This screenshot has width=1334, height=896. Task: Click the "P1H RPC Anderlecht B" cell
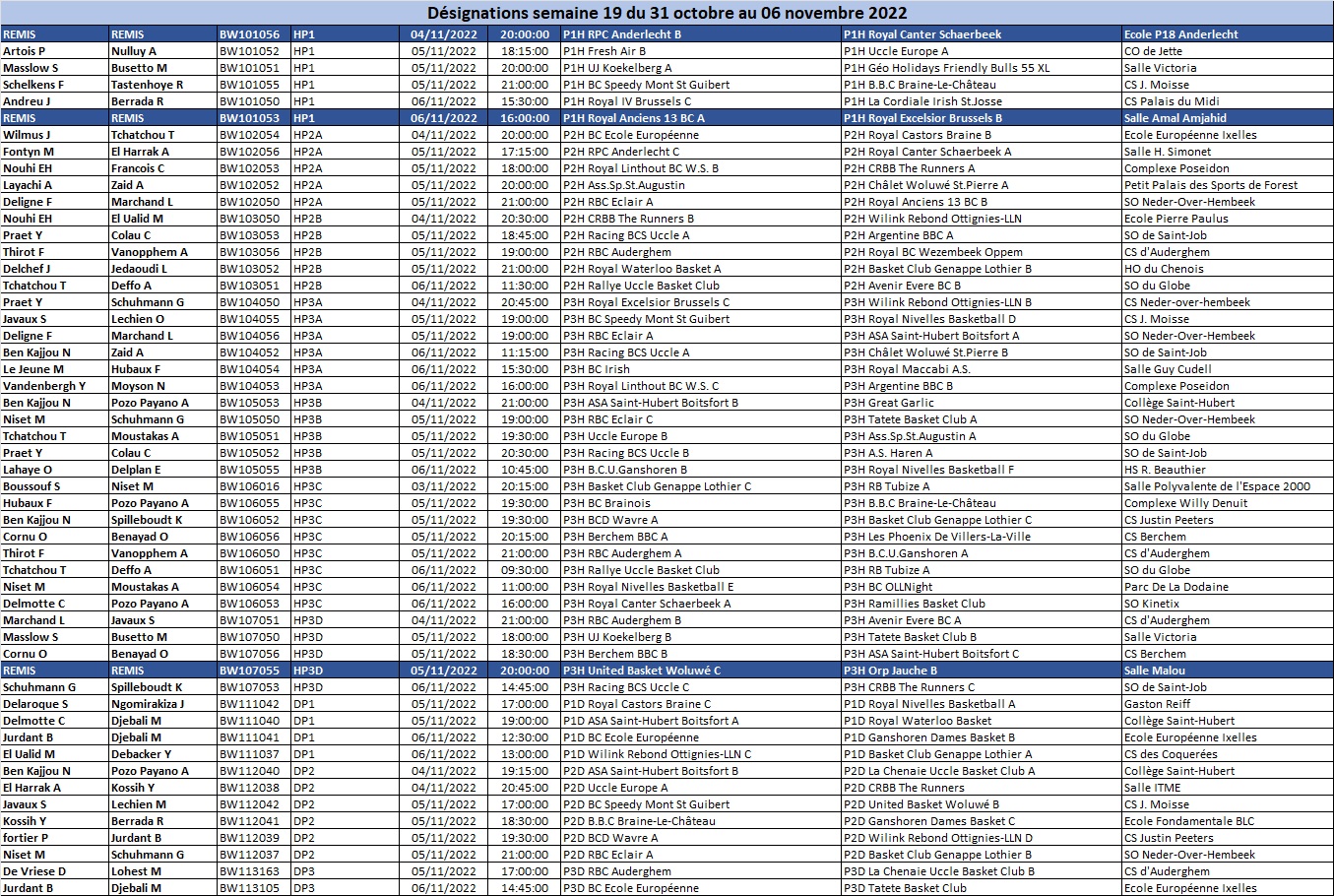pos(621,34)
